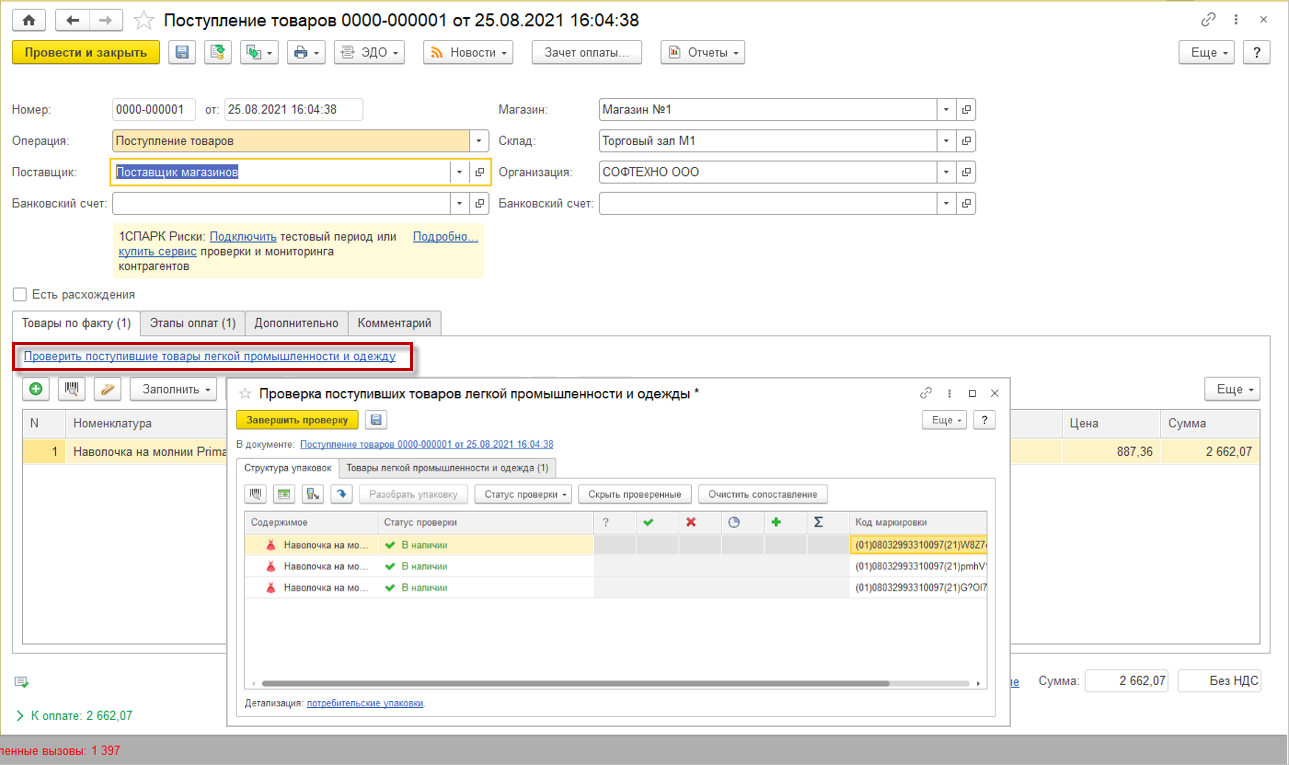Click the blue arrow icon in dialog toolbar

(x=342, y=494)
